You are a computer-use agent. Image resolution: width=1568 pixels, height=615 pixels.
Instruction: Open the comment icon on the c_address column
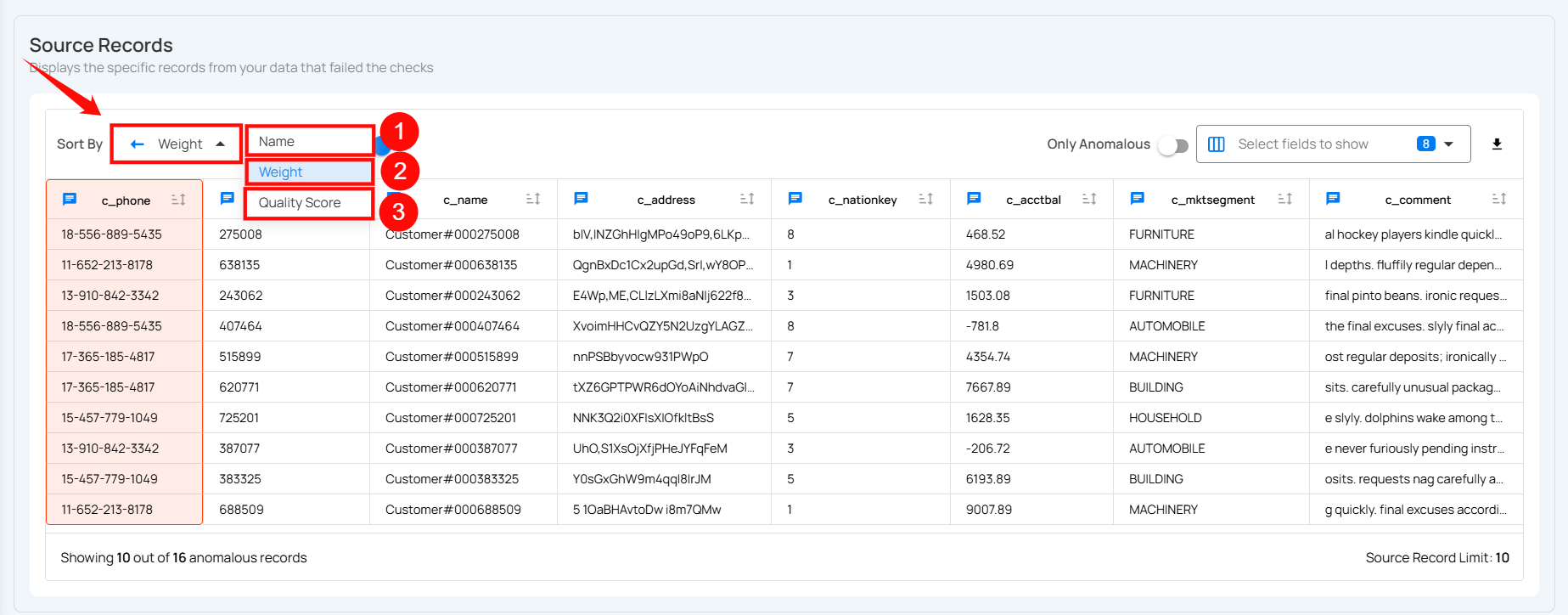581,199
